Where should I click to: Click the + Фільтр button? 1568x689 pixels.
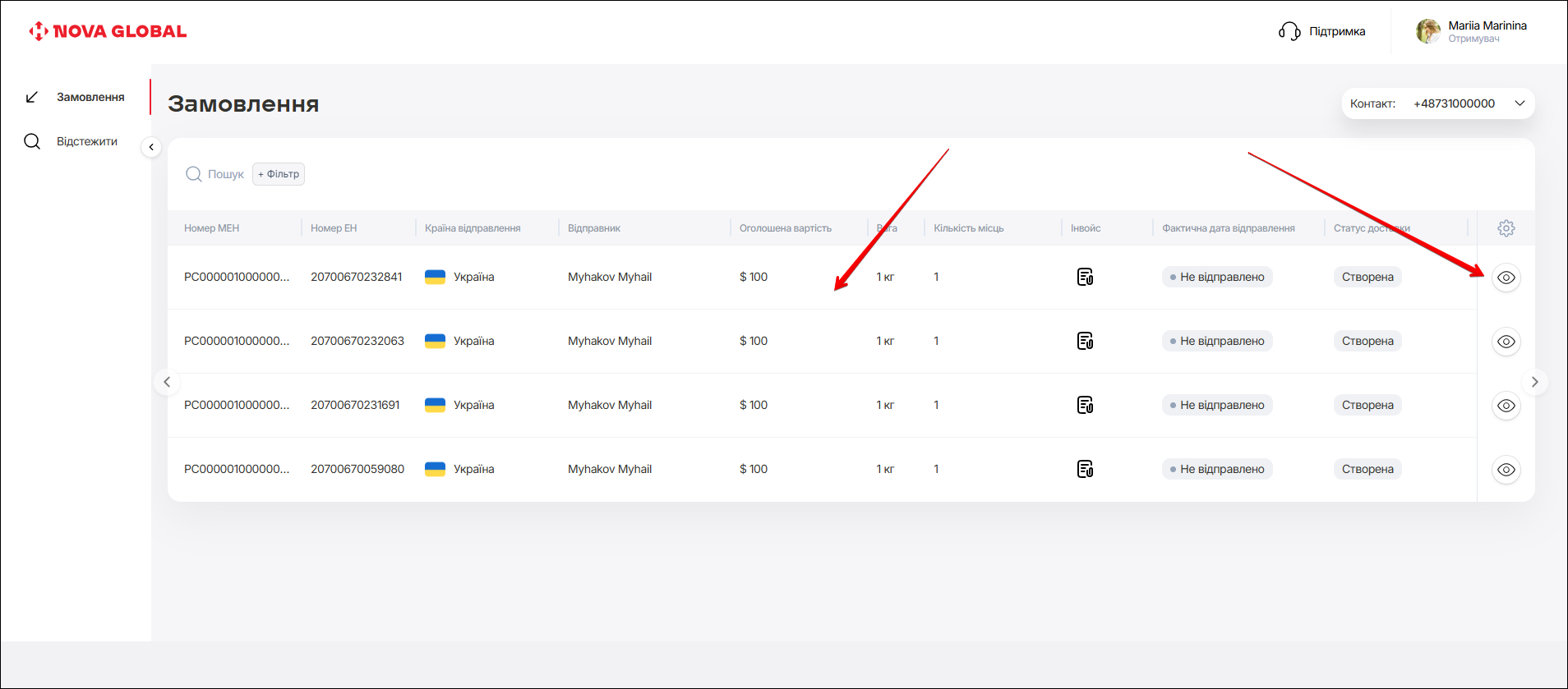point(279,174)
